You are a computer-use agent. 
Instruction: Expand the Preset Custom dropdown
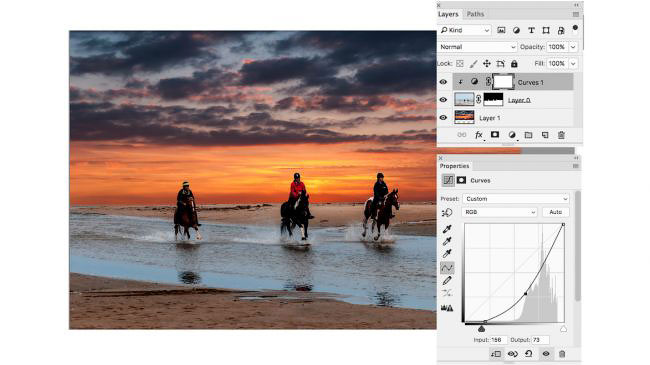[516, 199]
